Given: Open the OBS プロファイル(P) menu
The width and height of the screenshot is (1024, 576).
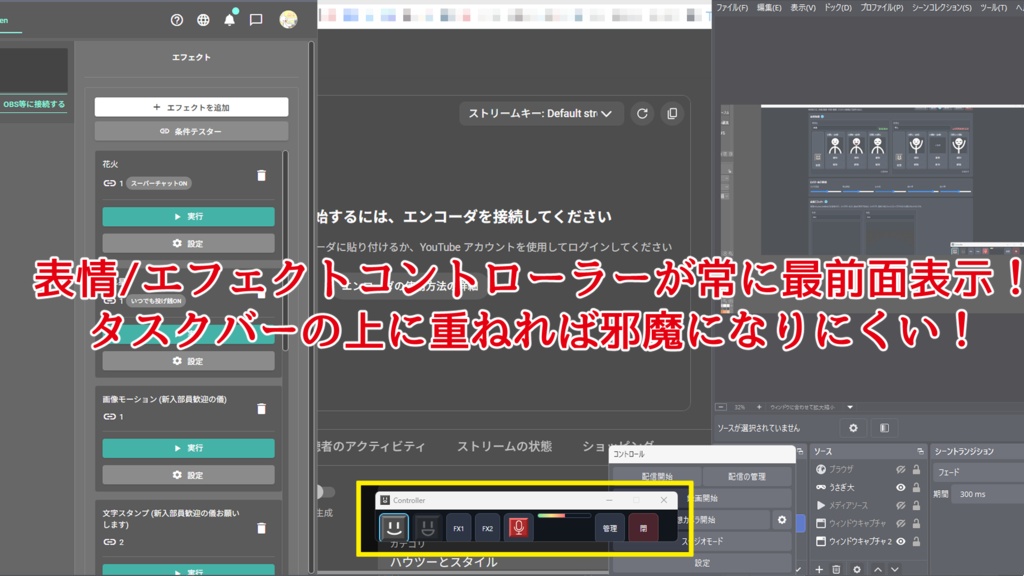Looking at the screenshot, I should pos(882,8).
